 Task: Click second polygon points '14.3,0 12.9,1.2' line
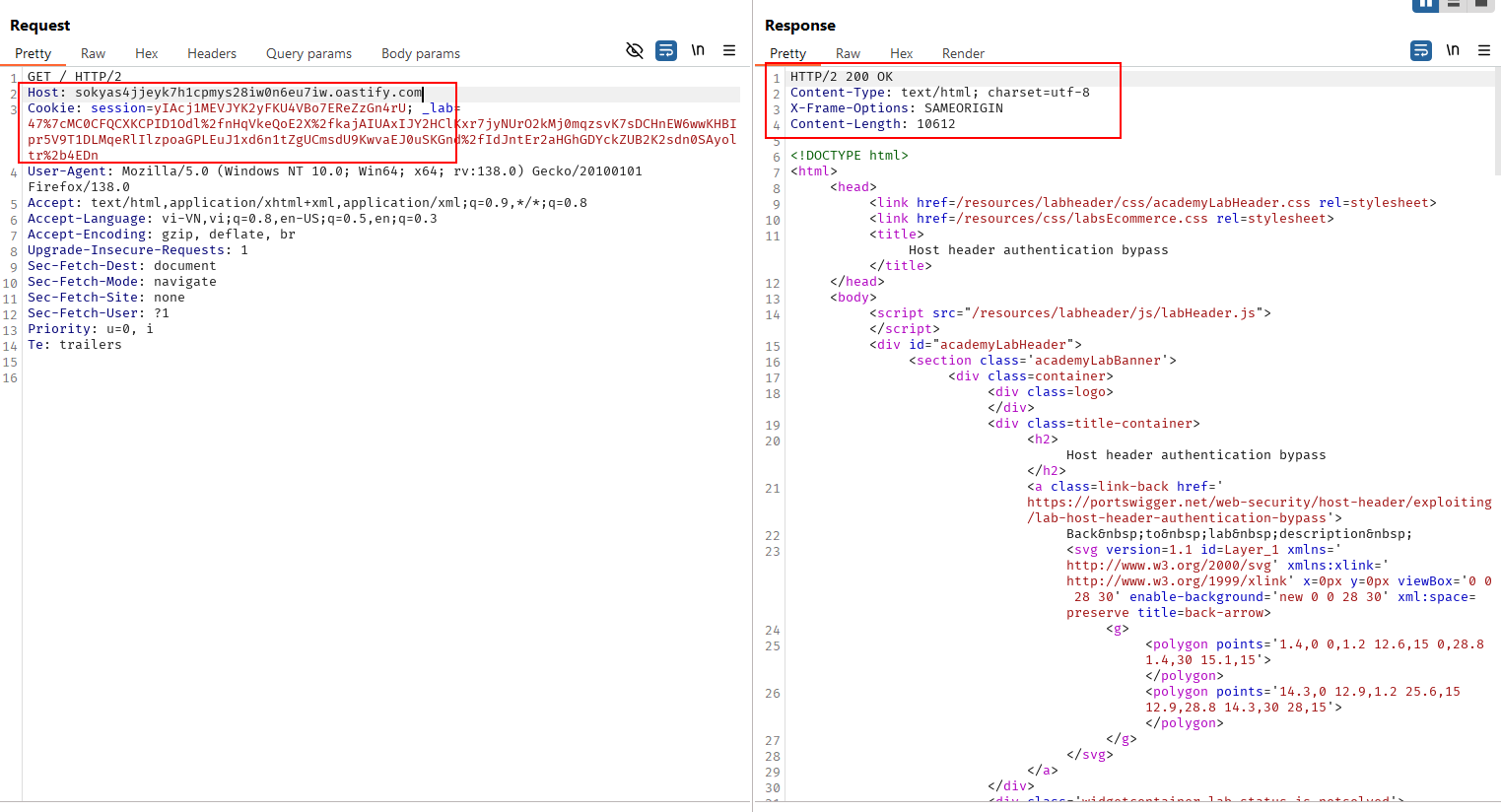[x=1303, y=692]
